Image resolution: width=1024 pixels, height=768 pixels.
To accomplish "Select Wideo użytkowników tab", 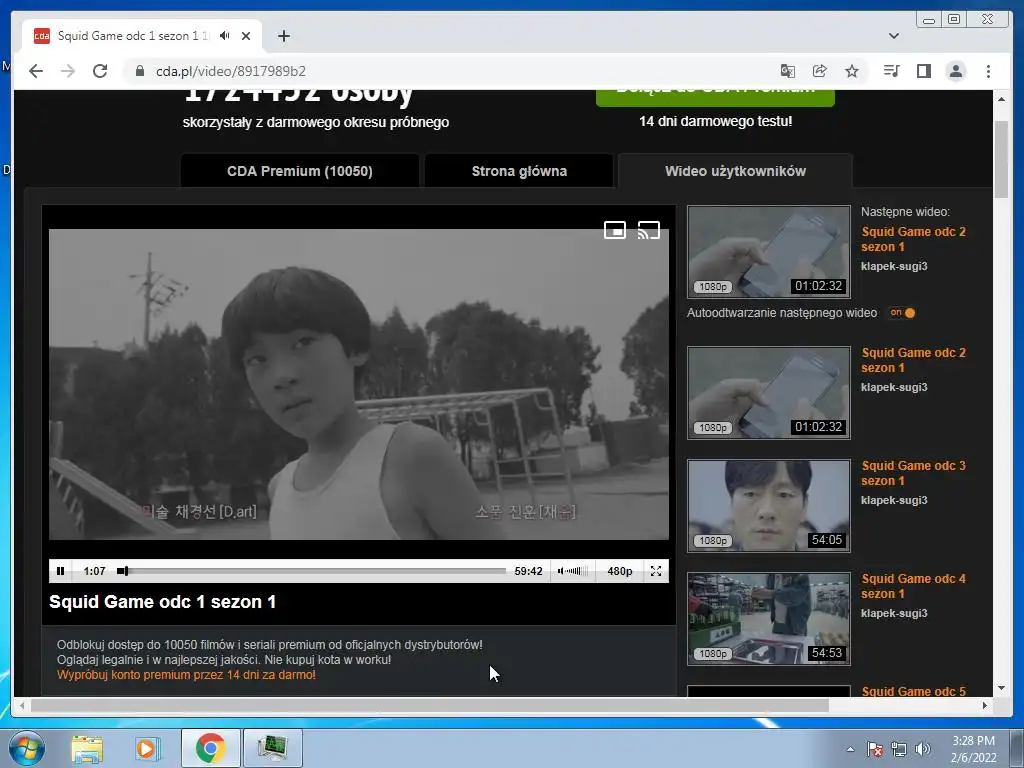I will pyautogui.click(x=735, y=171).
